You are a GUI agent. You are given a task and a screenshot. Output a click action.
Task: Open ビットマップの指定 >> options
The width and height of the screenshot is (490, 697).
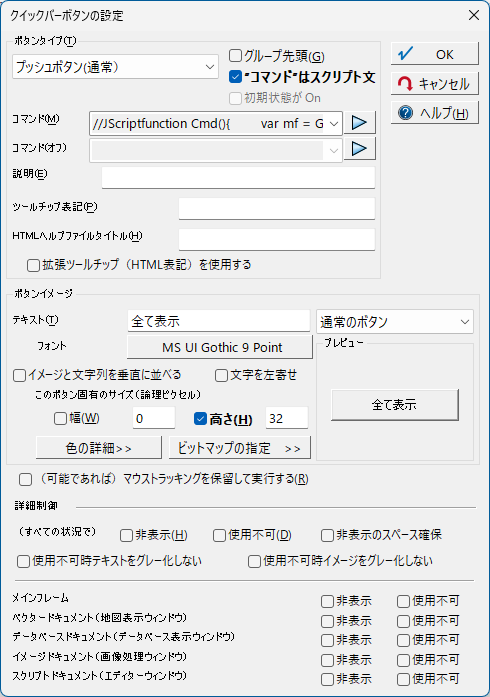click(x=240, y=448)
